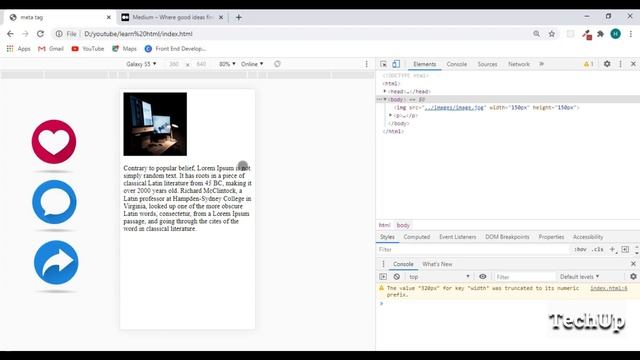Click the body breadcrumb
The image size is (640, 360).
(403, 225)
